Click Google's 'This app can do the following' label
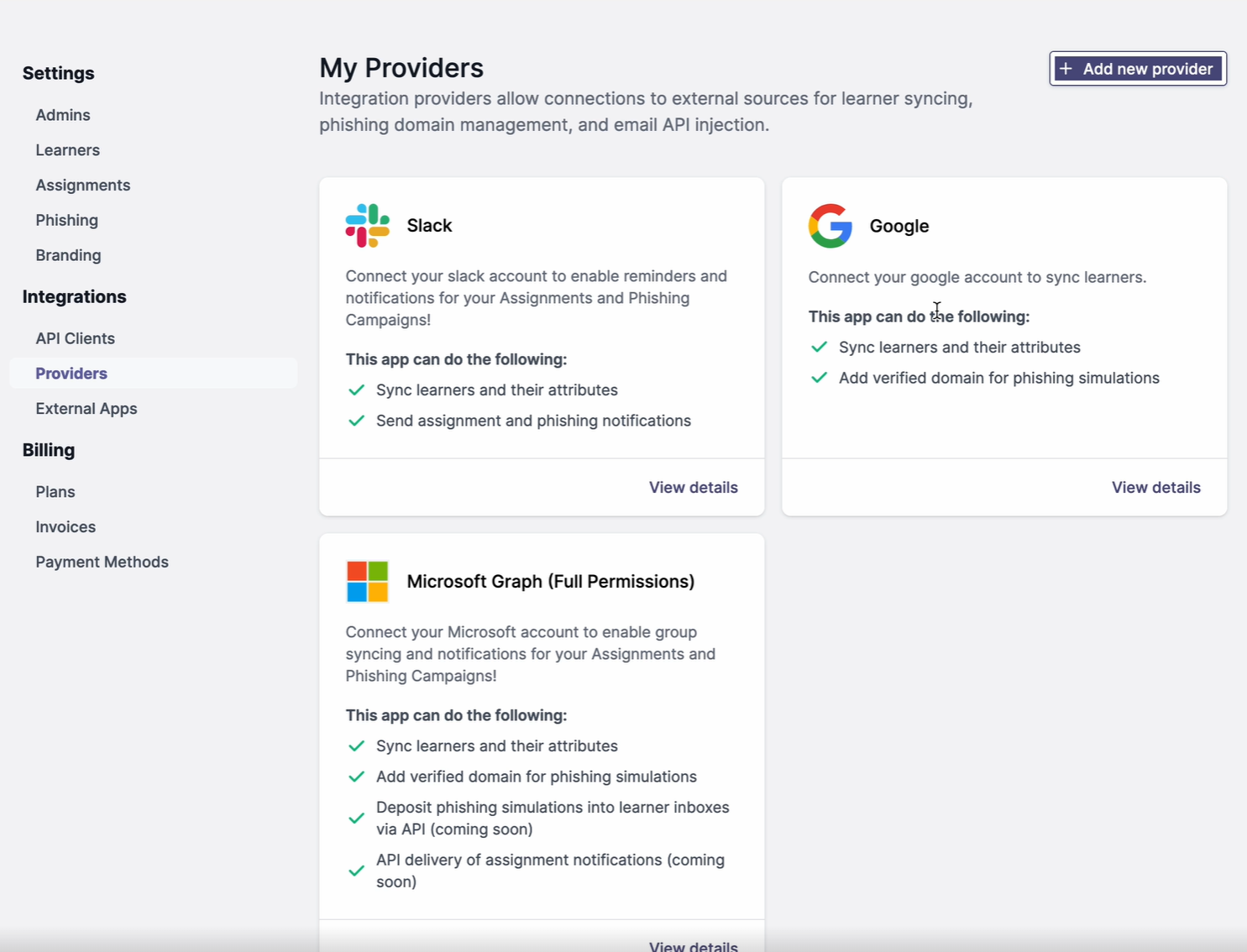 919,316
